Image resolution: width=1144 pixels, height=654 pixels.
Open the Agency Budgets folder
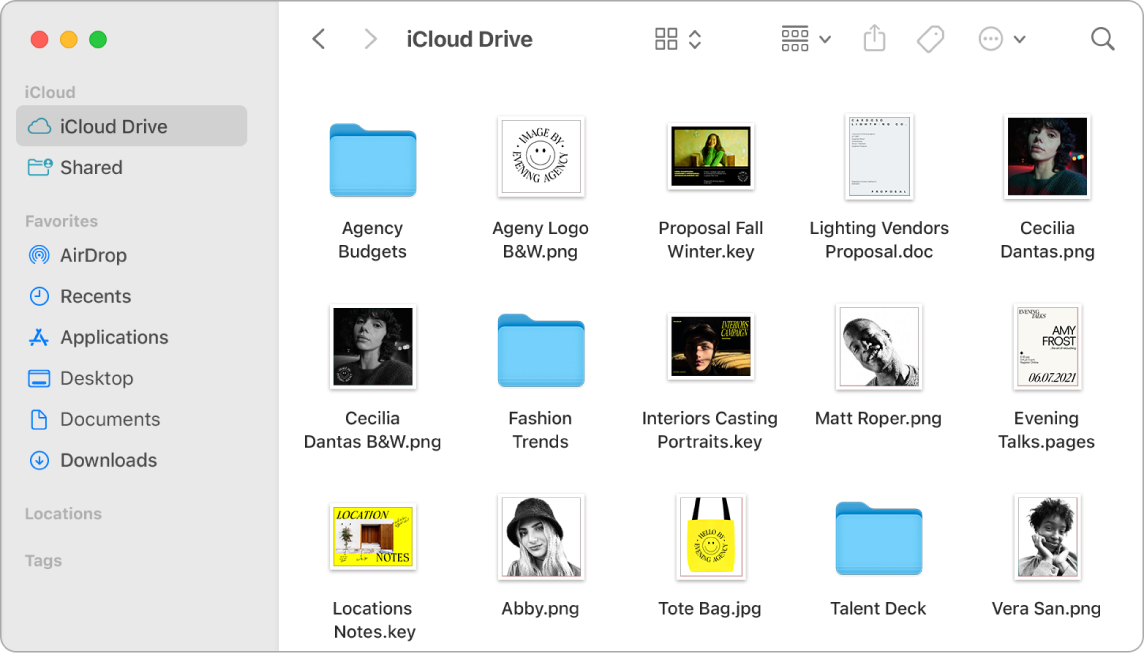(x=372, y=160)
